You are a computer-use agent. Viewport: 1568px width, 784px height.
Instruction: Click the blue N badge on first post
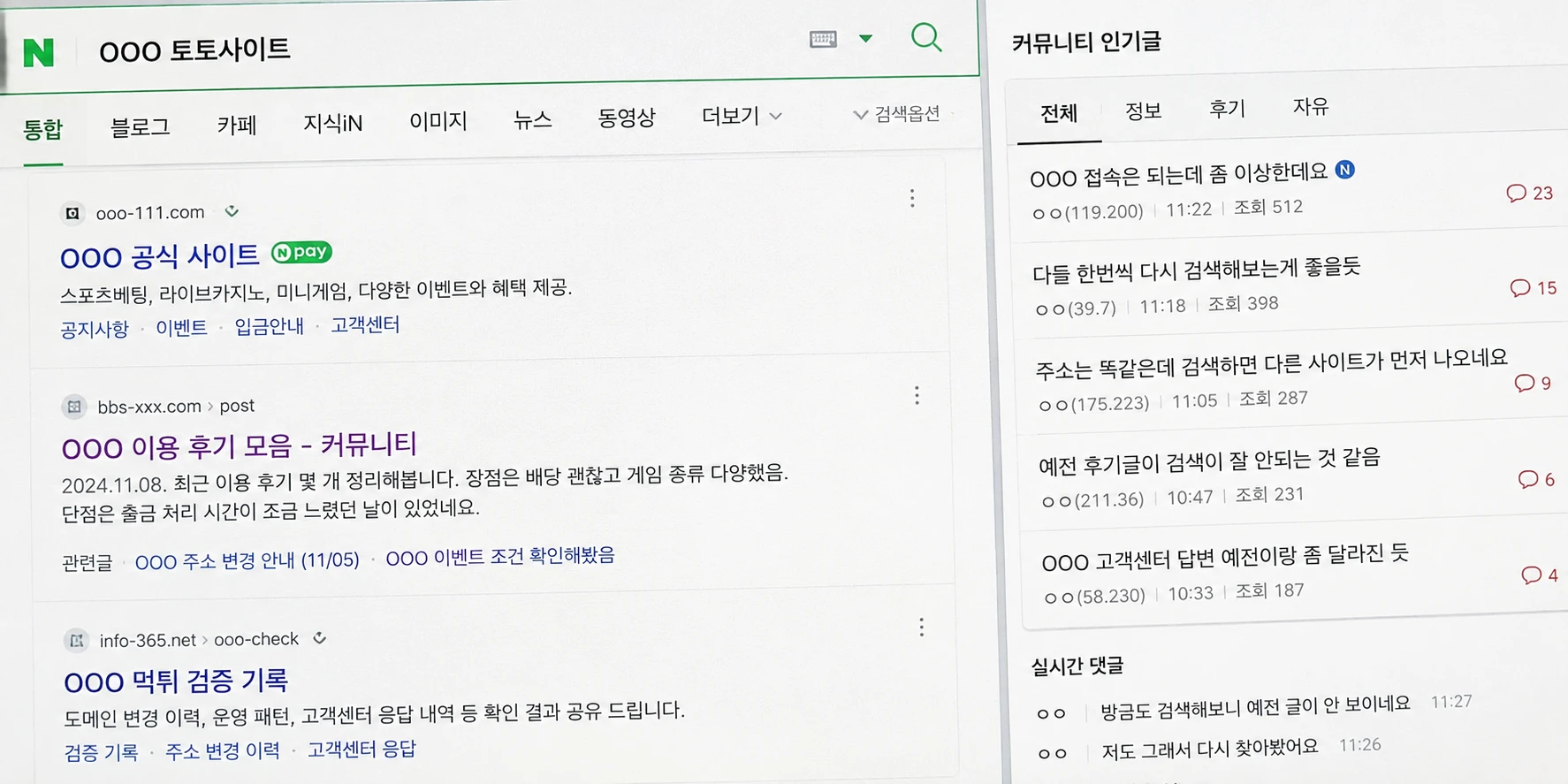tap(1345, 170)
